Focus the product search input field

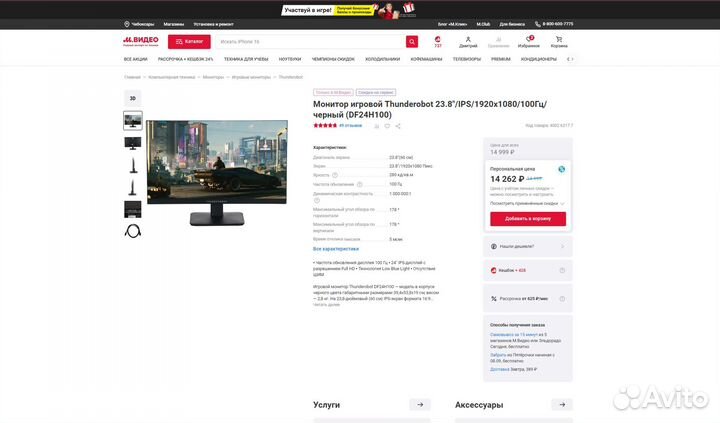310,42
